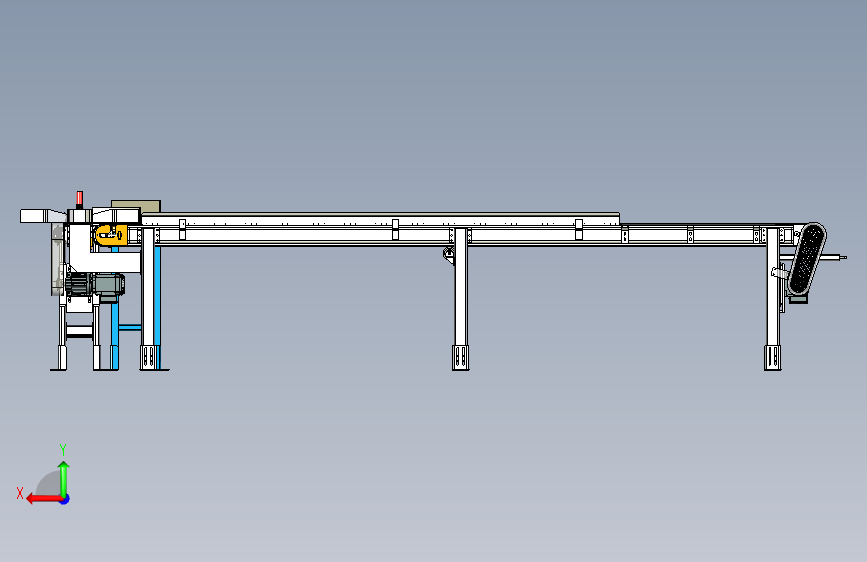
Task: Select the thin rod protruding at the far right
Action: click(x=834, y=257)
